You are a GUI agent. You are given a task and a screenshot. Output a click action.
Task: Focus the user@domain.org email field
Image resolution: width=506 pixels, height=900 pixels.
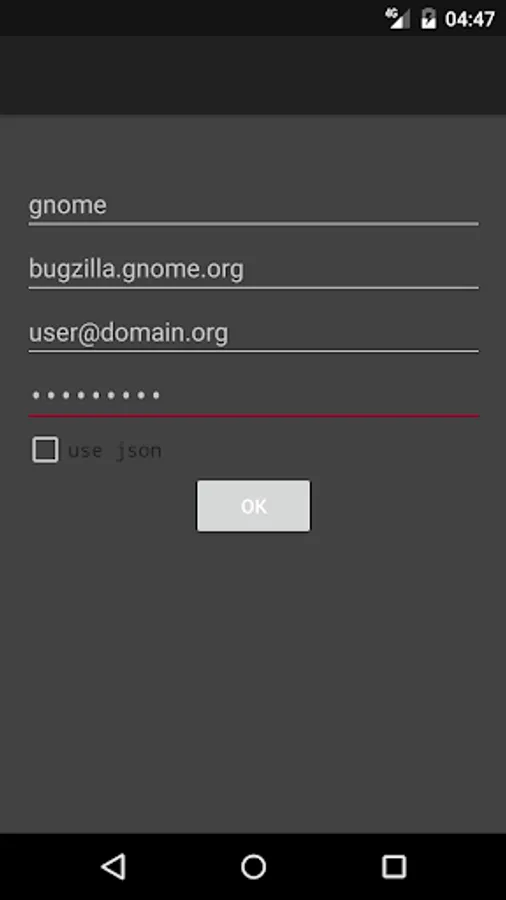tap(253, 333)
